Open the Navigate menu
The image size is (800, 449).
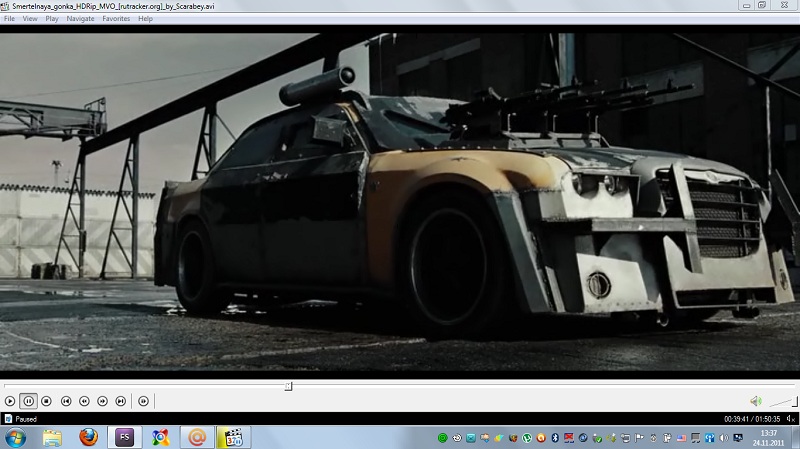click(80, 18)
